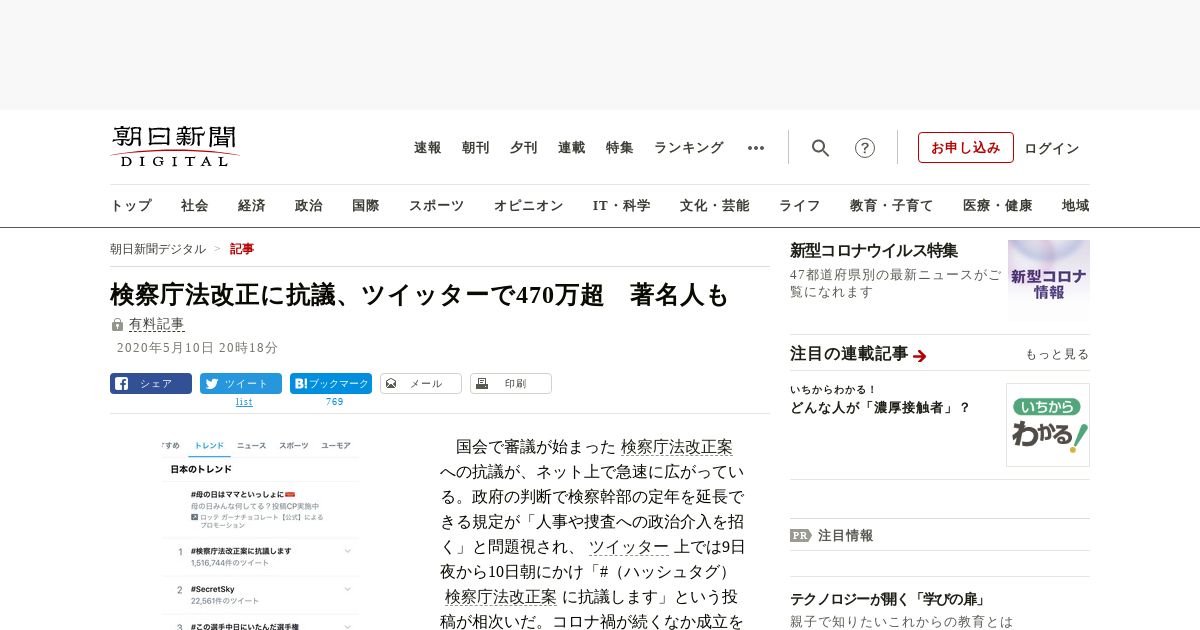The image size is (1200, 630).
Task: Send article by メール button
Action: [421, 383]
